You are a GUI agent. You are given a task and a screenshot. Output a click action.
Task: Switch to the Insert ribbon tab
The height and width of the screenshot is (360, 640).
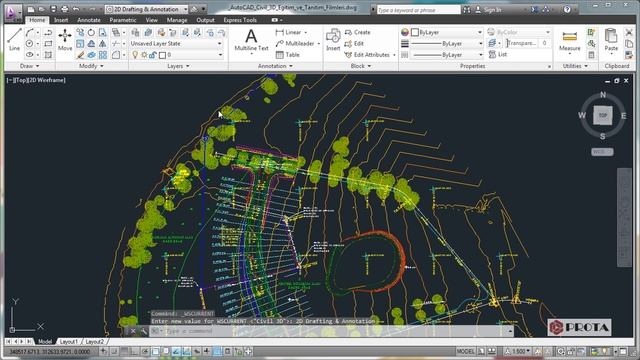pyautogui.click(x=61, y=20)
